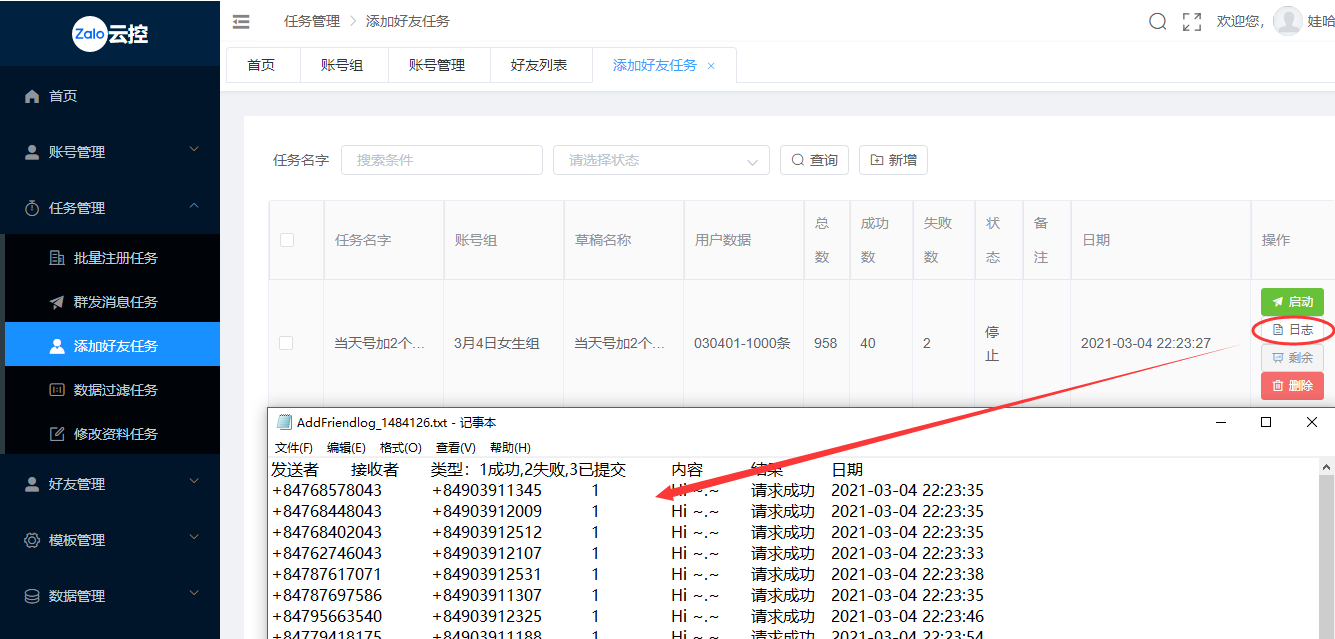
Task: Click the user avatar icon
Action: click(x=1287, y=21)
